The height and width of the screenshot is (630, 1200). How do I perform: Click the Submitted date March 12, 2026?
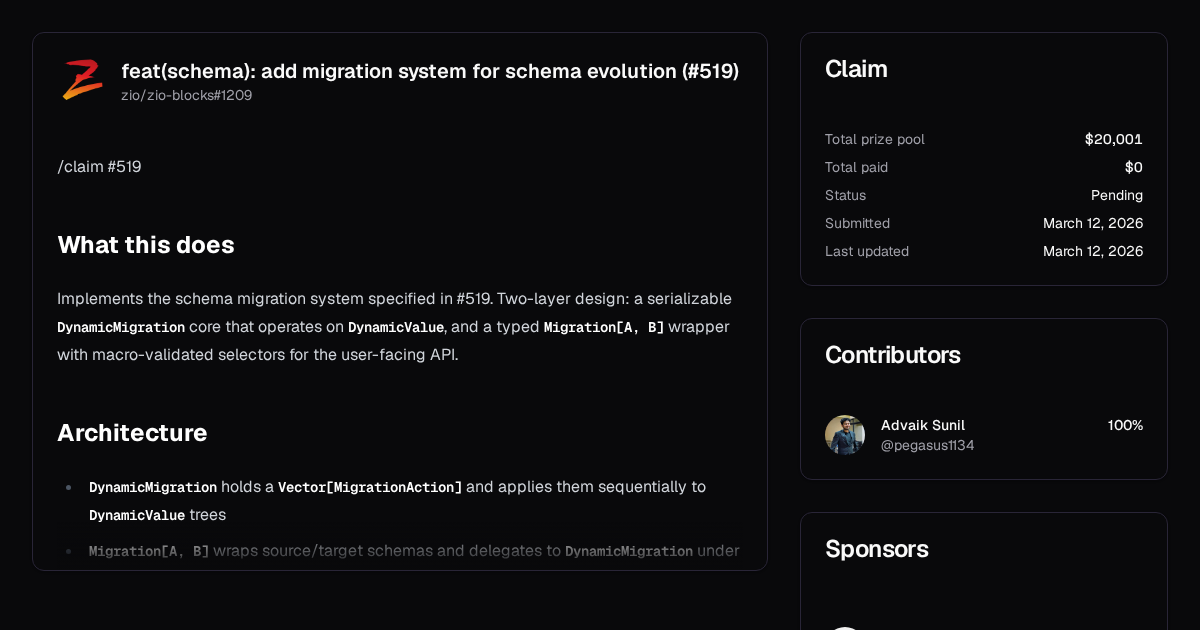(1093, 223)
